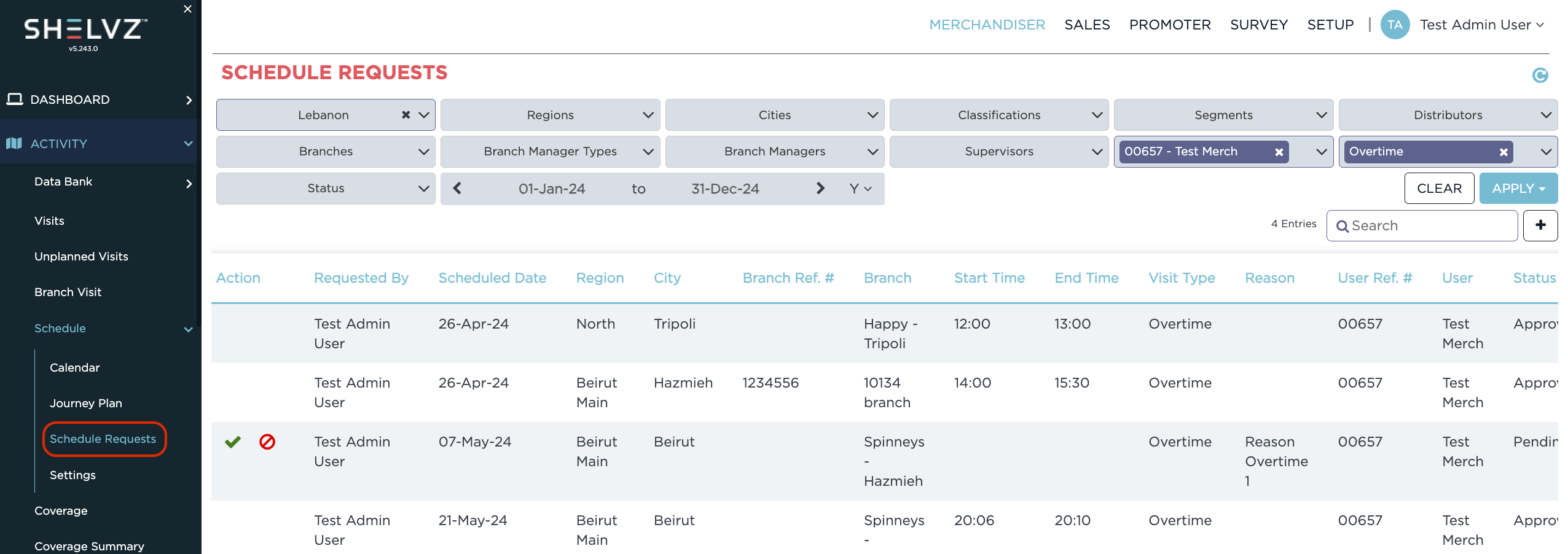Screen dimensions: 1568x554
Task: Approve the pending request with green checkmark
Action: pyautogui.click(x=233, y=442)
